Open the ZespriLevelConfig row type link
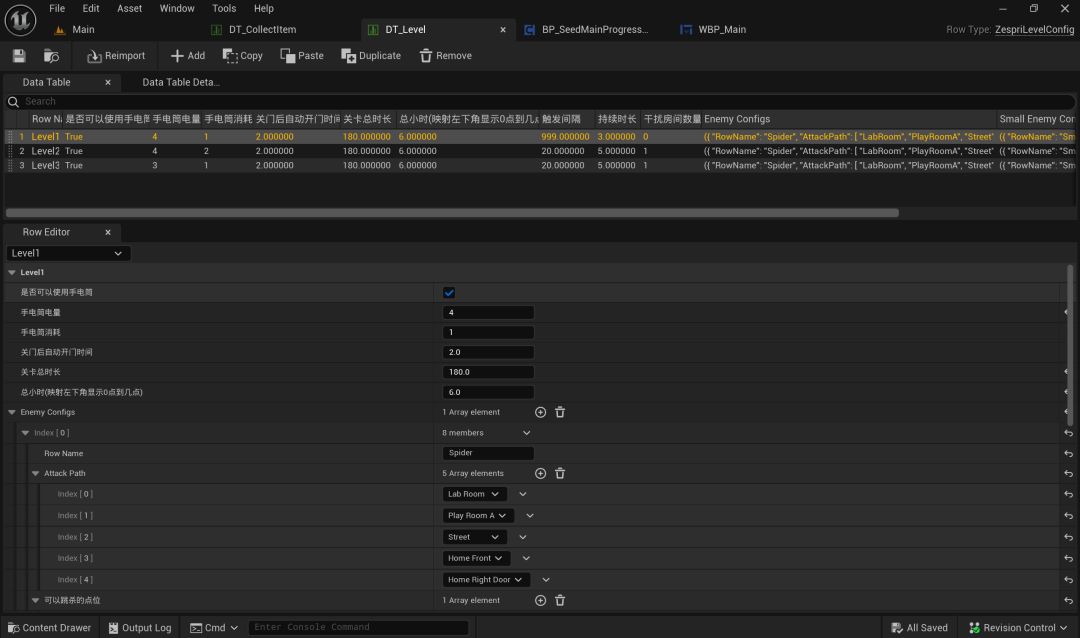The width and height of the screenshot is (1080, 638). pyautogui.click(x=1034, y=30)
